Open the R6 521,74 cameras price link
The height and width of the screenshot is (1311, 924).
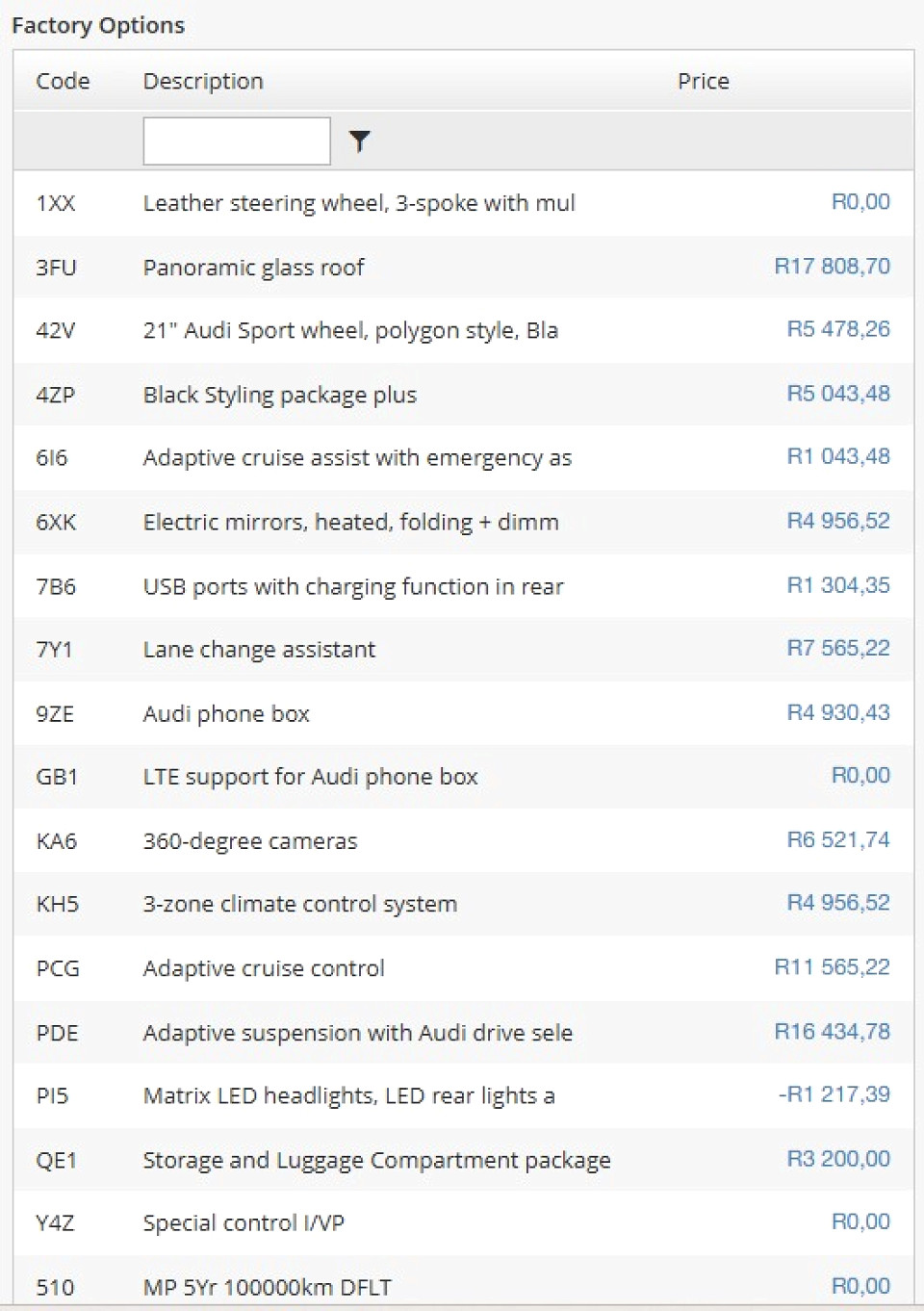point(837,839)
